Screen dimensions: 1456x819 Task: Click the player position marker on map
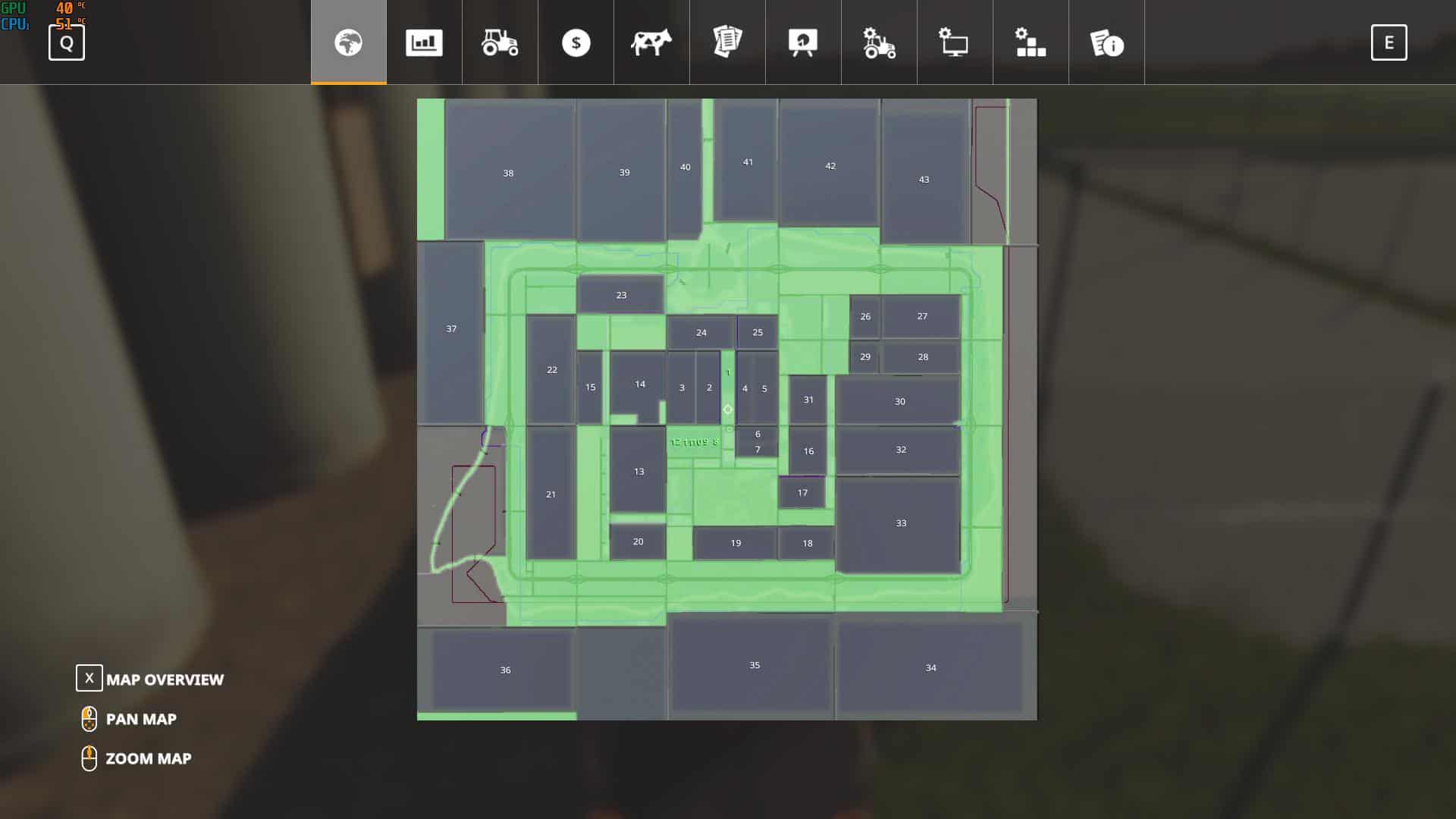coord(727,409)
